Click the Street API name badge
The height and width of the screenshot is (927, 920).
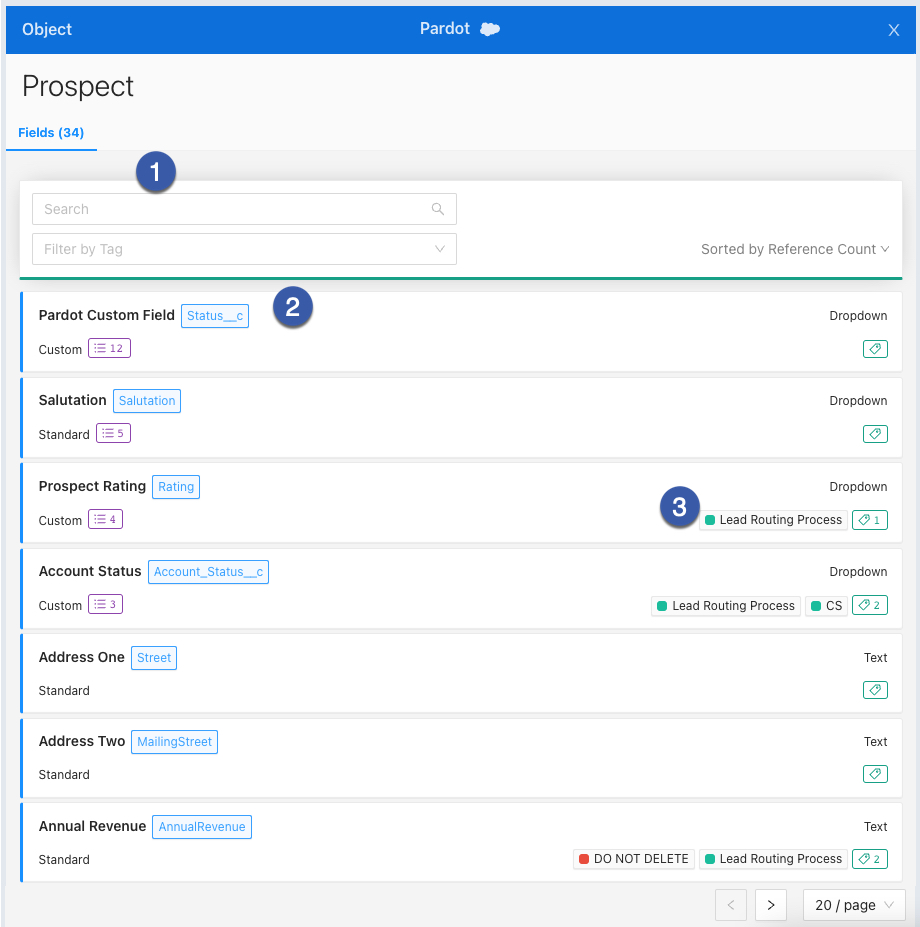[x=154, y=657]
